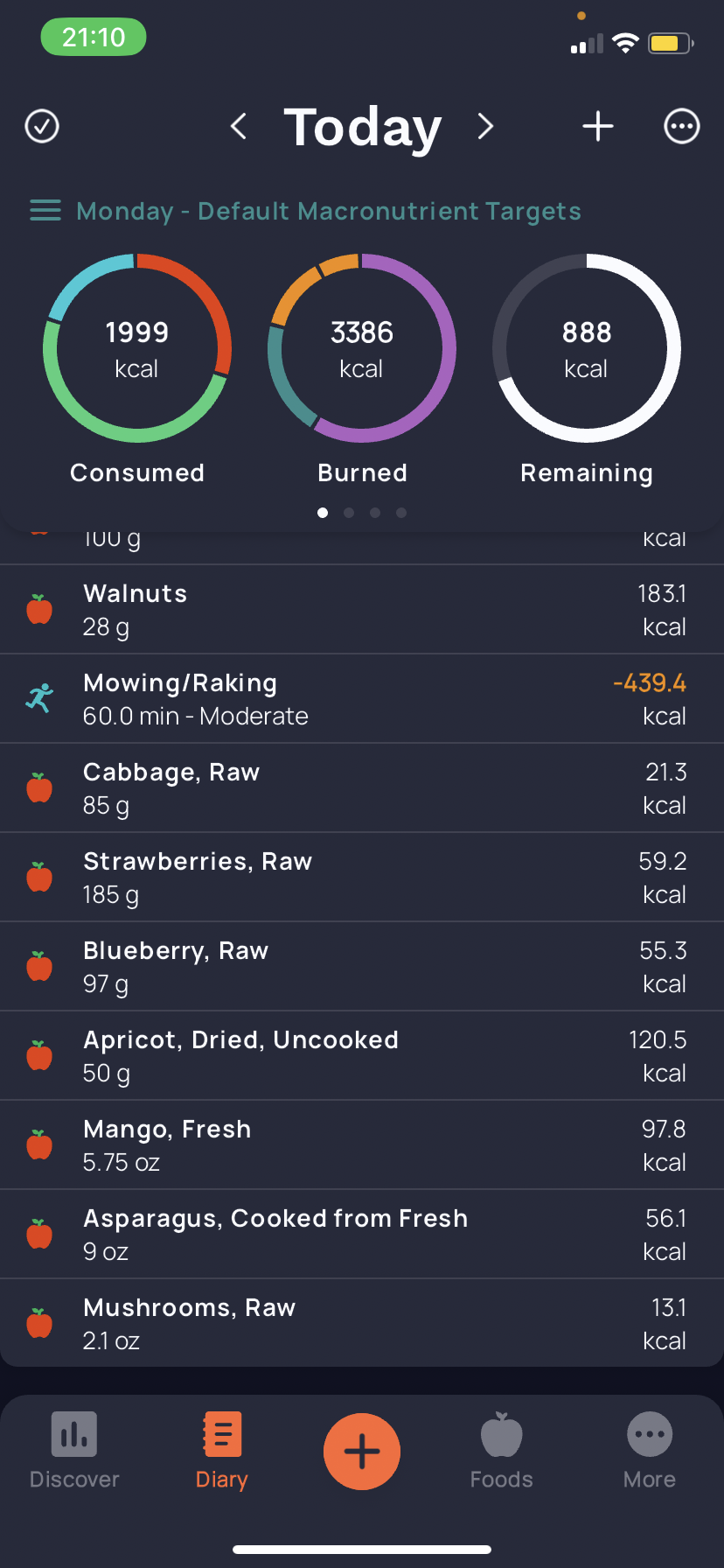Switch to the fourth summary page dot
Viewport: 724px width, 1568px height.
point(401,513)
